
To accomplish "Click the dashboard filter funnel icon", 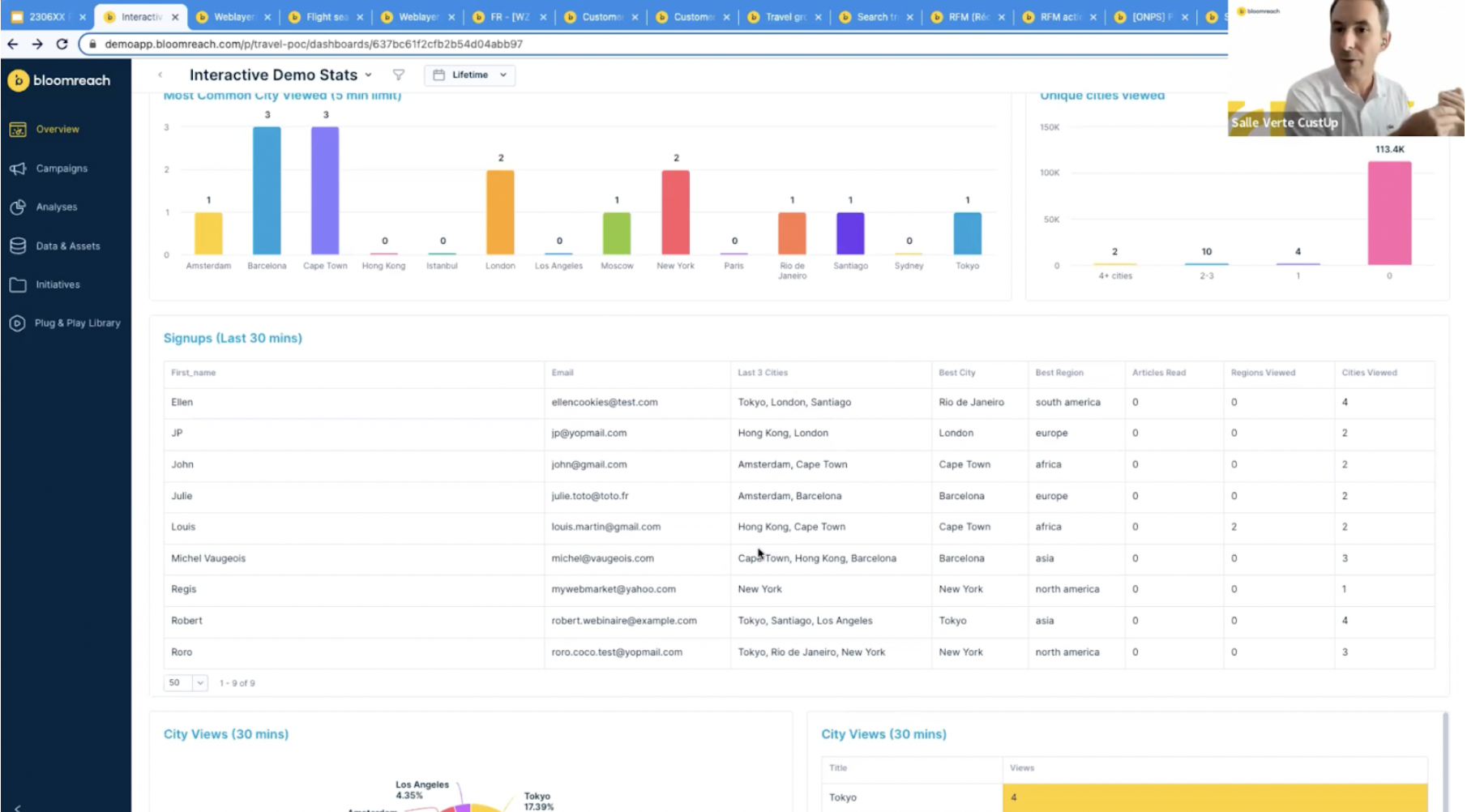I will pos(399,75).
